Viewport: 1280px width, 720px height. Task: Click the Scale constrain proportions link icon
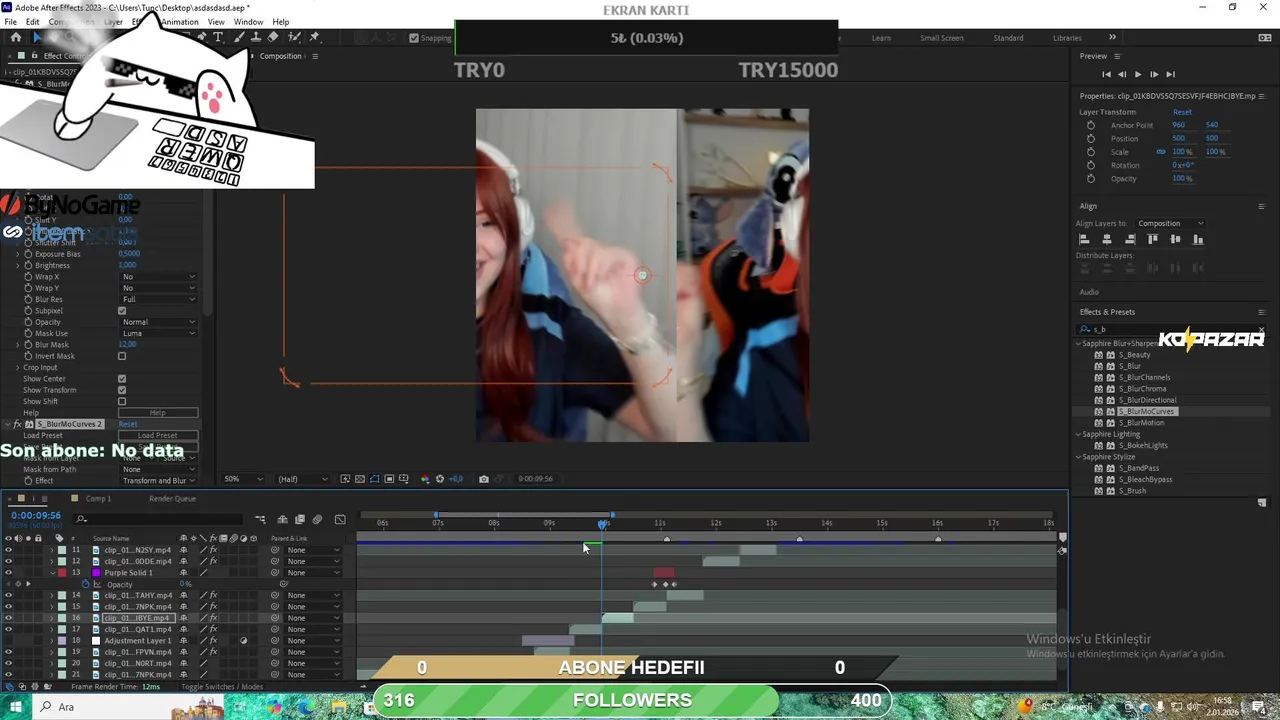tap(1161, 152)
